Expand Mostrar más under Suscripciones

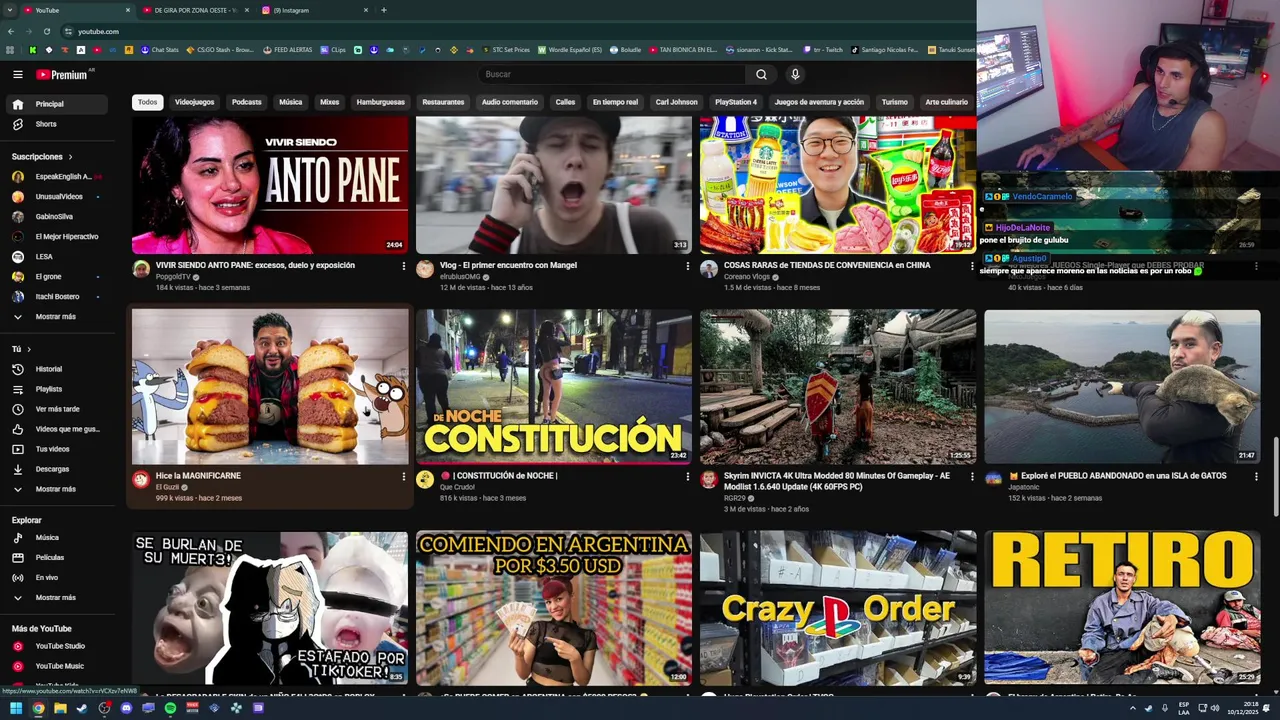pyautogui.click(x=58, y=316)
